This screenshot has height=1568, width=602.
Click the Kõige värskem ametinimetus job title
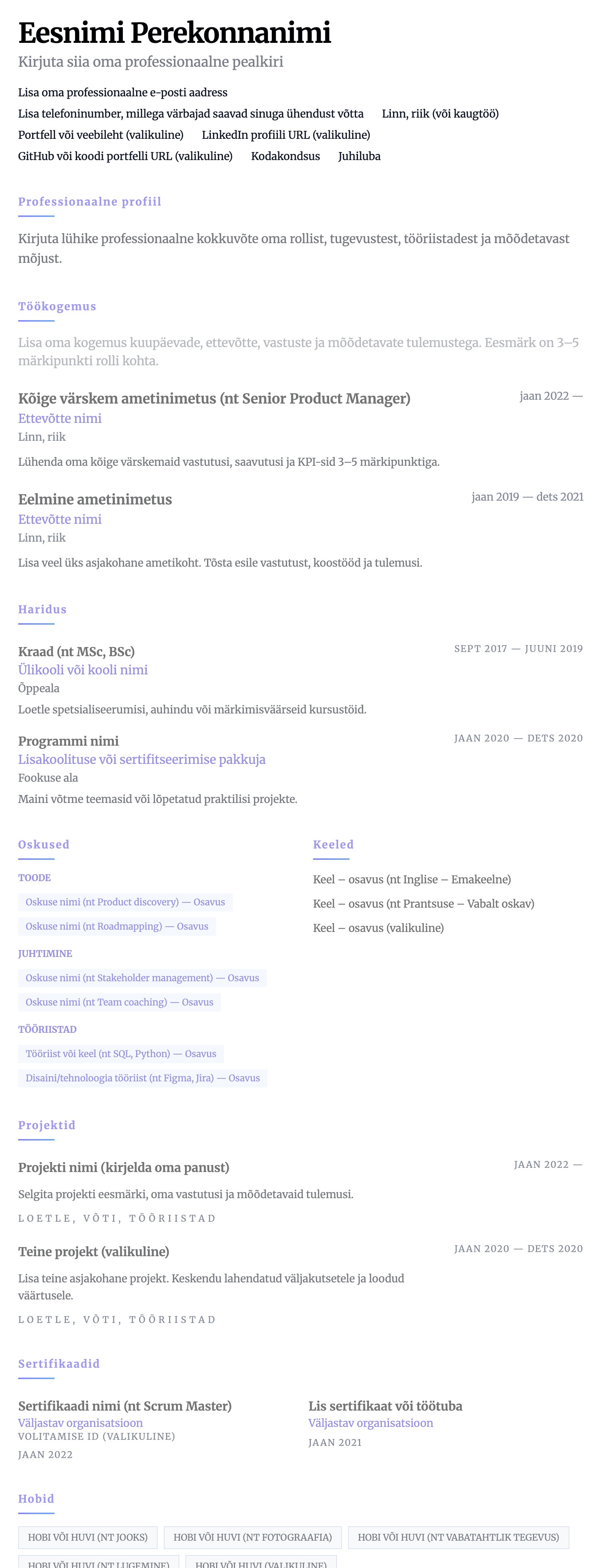tap(214, 399)
